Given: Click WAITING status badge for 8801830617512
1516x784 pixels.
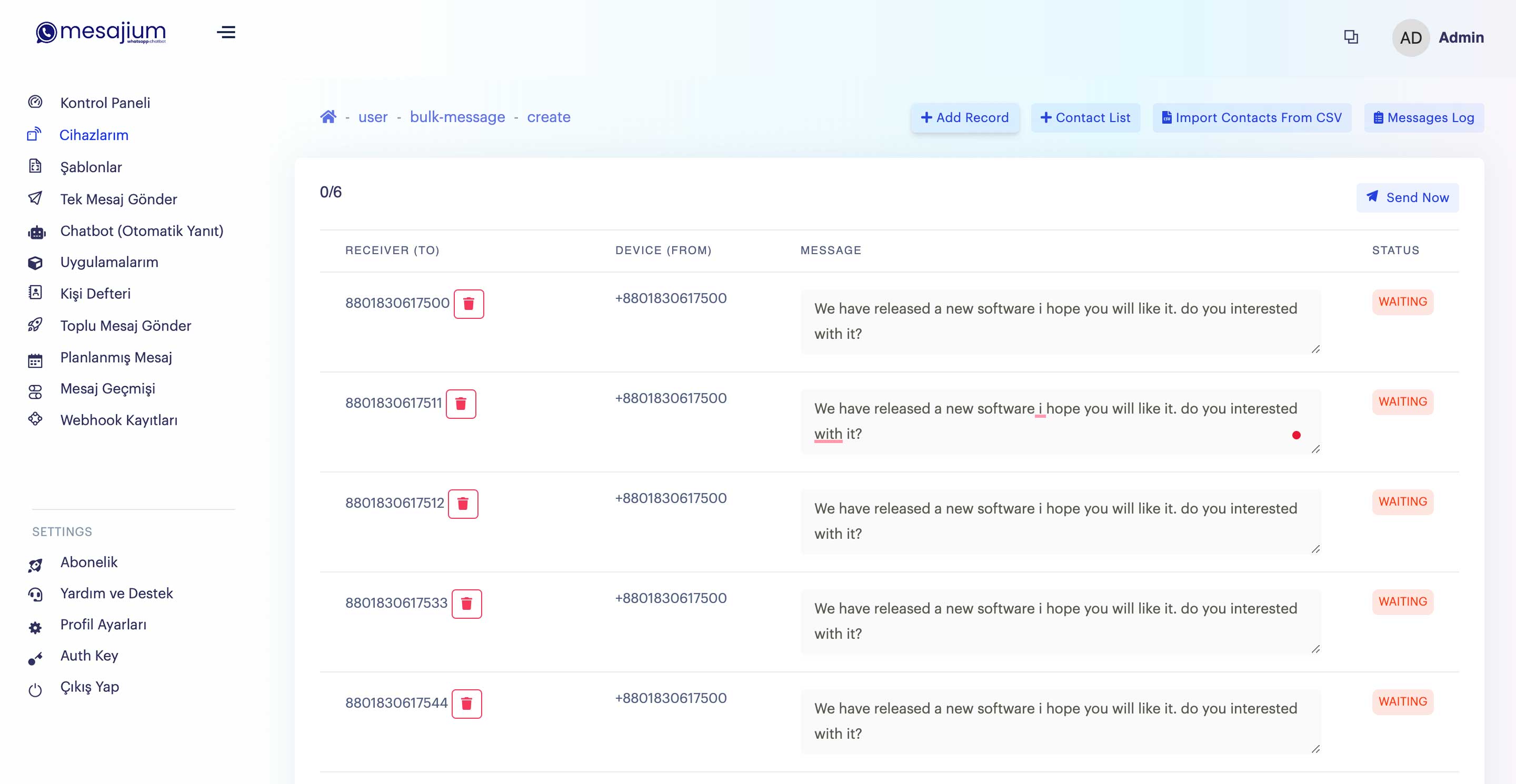Looking at the screenshot, I should [1402, 501].
